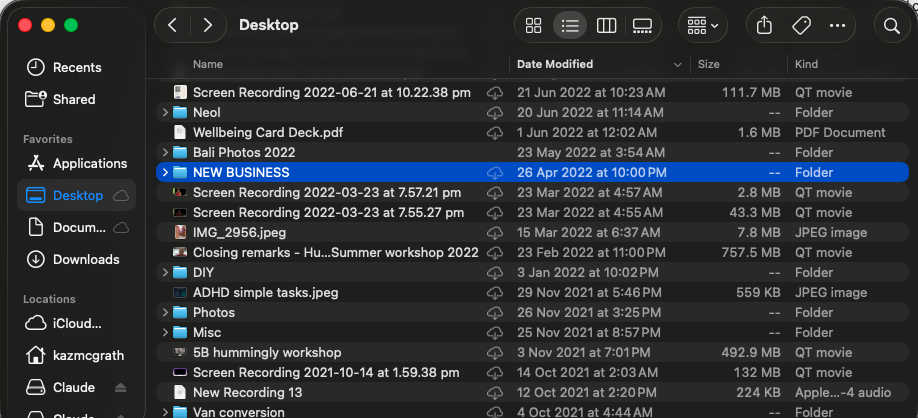Screen dimensions: 918x418
Task: Open the kazmcgrath home folder
Action: click(x=76, y=355)
